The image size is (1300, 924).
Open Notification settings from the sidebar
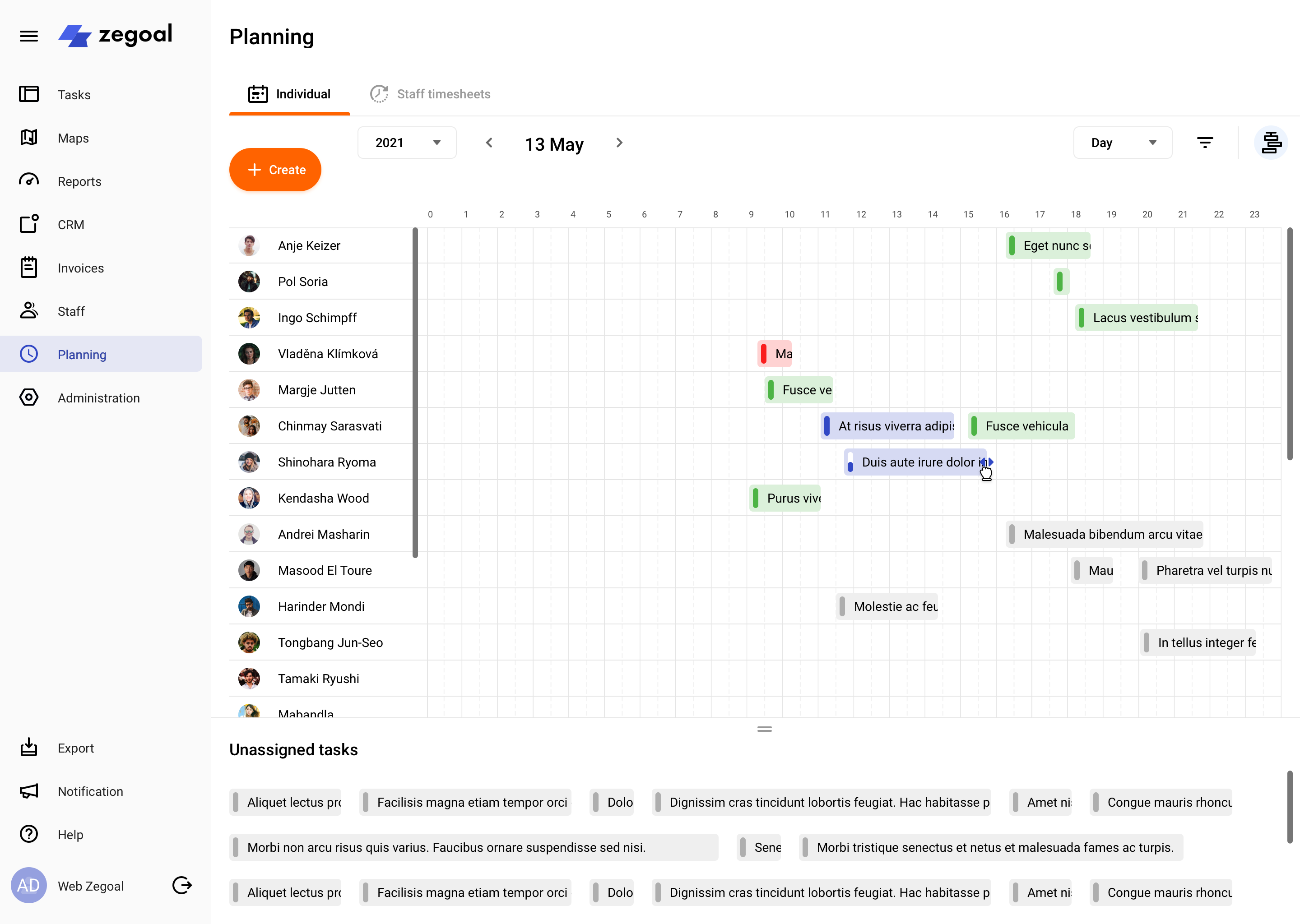click(90, 791)
